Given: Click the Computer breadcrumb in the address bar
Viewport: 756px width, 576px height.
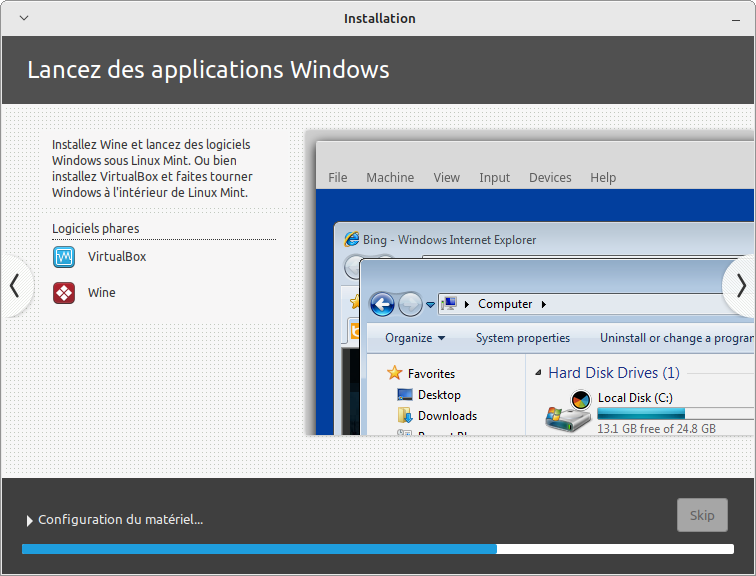Looking at the screenshot, I should (504, 304).
